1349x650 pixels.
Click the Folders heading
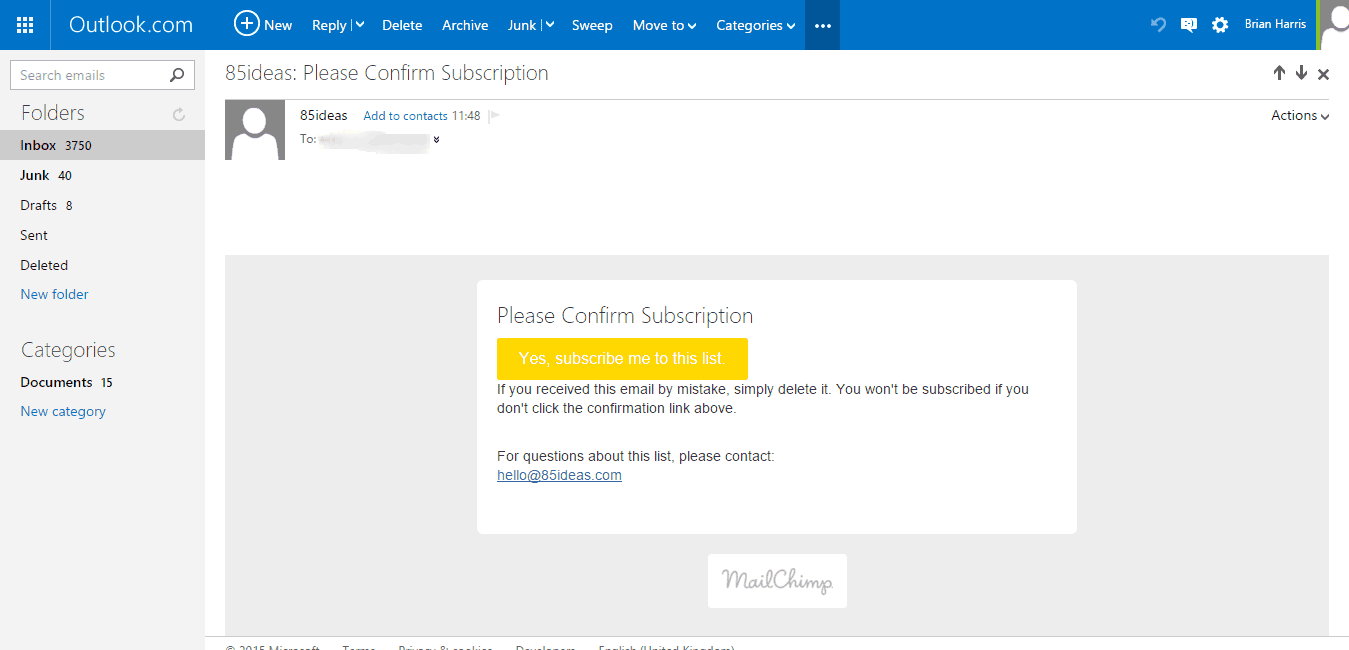tap(53, 113)
